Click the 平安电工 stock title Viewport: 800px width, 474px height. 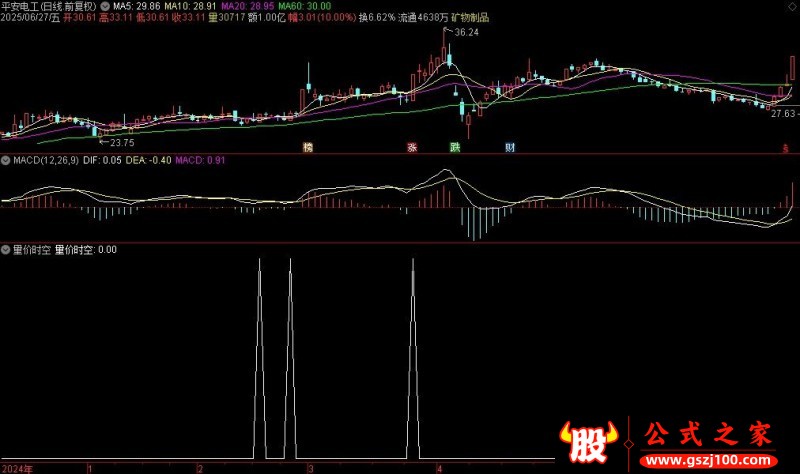click(x=18, y=7)
